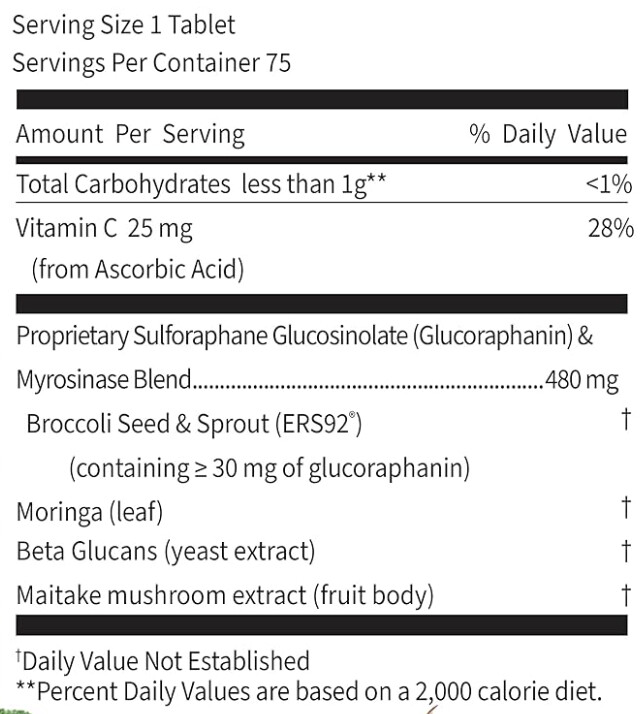The image size is (644, 714).
Task: Click '(from Ascorbic Acid)' note
Action: coord(138,269)
